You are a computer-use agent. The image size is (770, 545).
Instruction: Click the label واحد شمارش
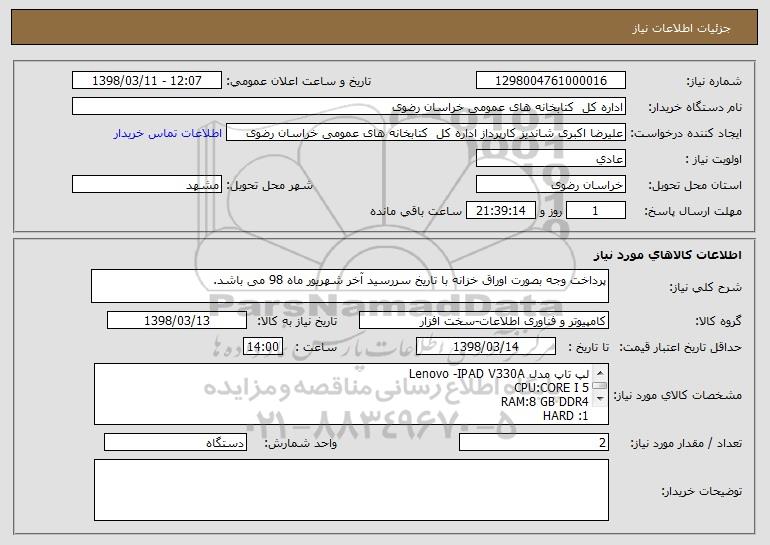pos(301,443)
